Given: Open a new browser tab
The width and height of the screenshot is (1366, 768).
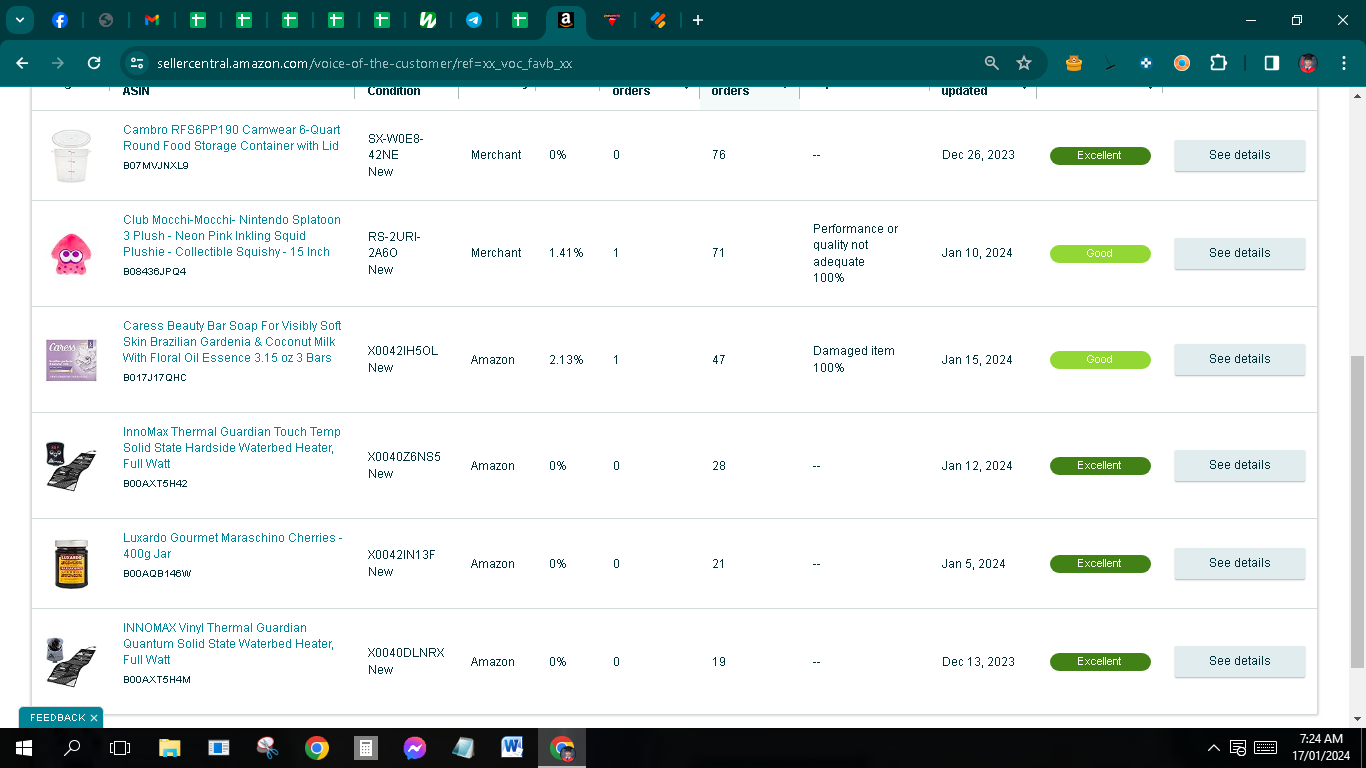Looking at the screenshot, I should [698, 20].
